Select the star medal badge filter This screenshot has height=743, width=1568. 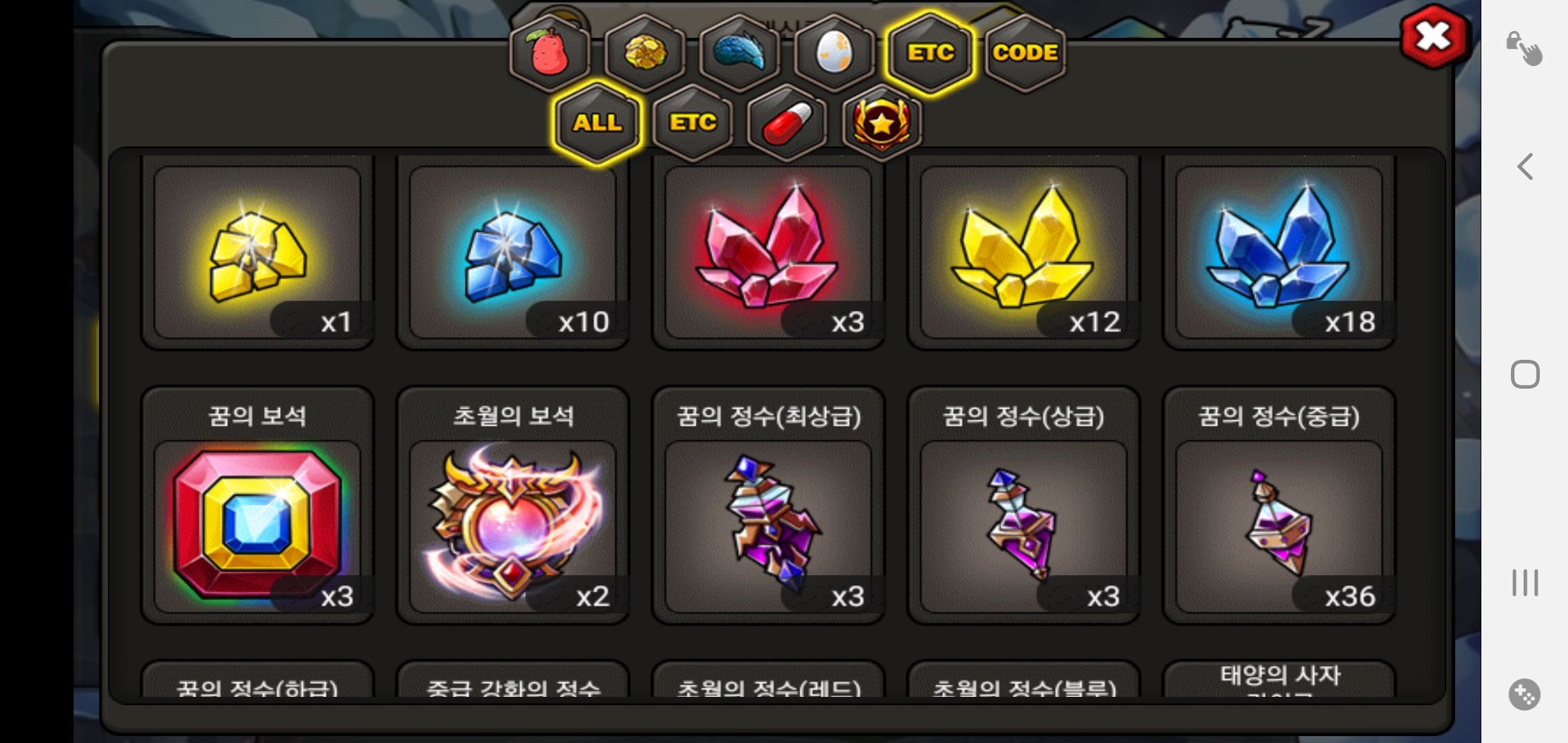click(x=882, y=123)
